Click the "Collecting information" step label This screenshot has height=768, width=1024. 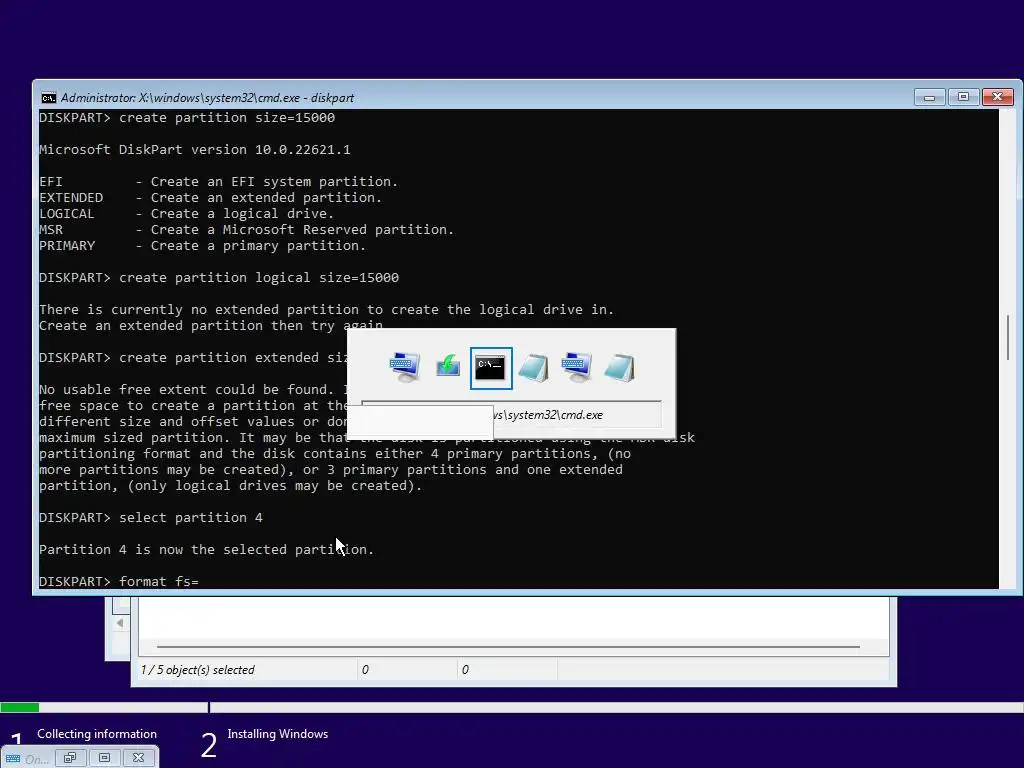pos(97,734)
